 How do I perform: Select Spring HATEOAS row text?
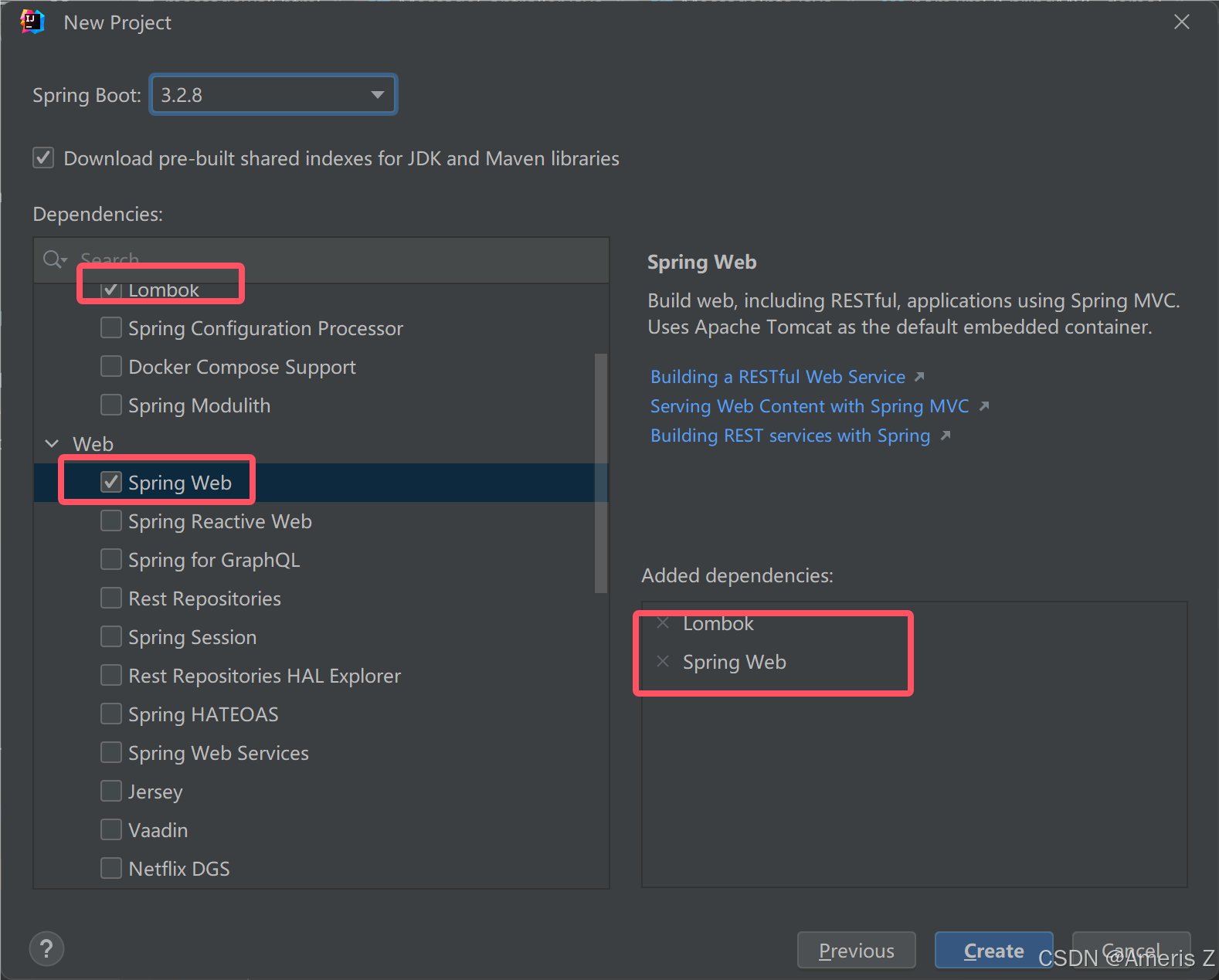[x=203, y=714]
